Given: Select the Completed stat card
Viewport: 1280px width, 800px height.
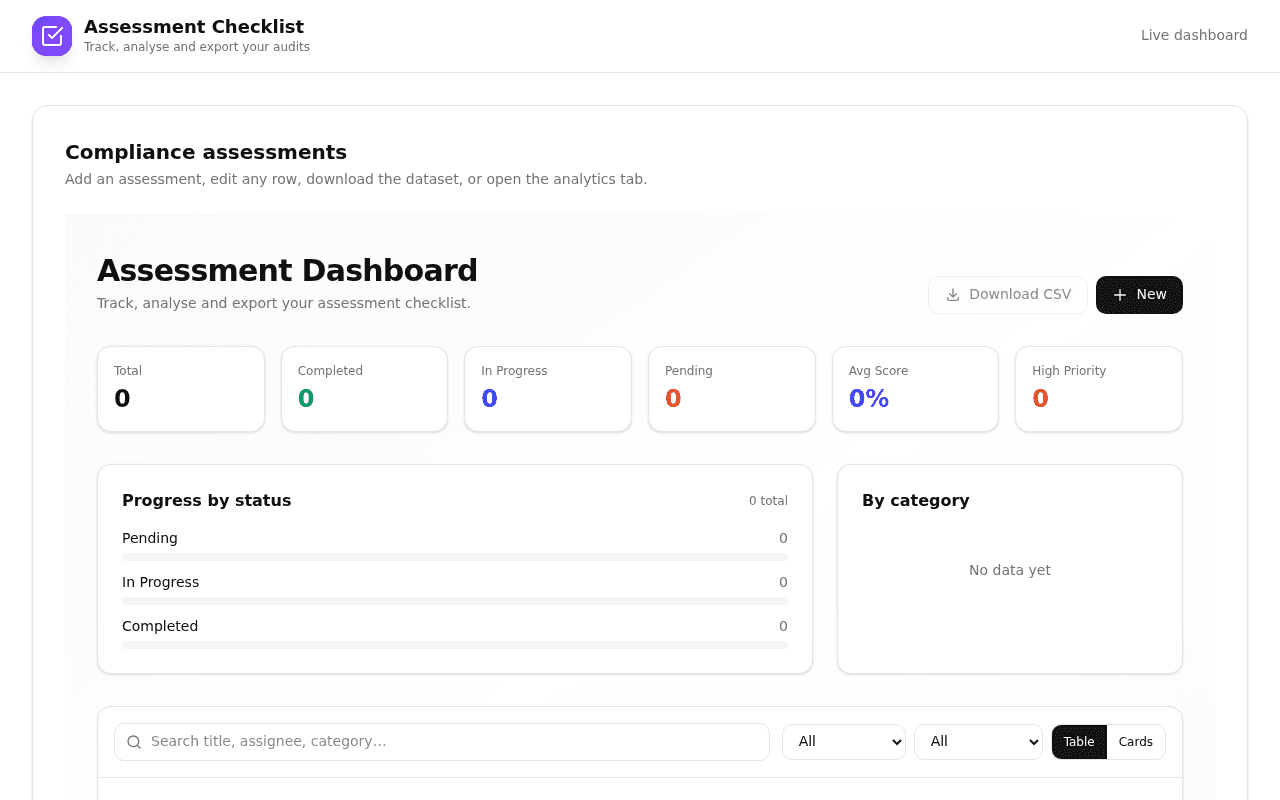Looking at the screenshot, I should click(x=365, y=389).
